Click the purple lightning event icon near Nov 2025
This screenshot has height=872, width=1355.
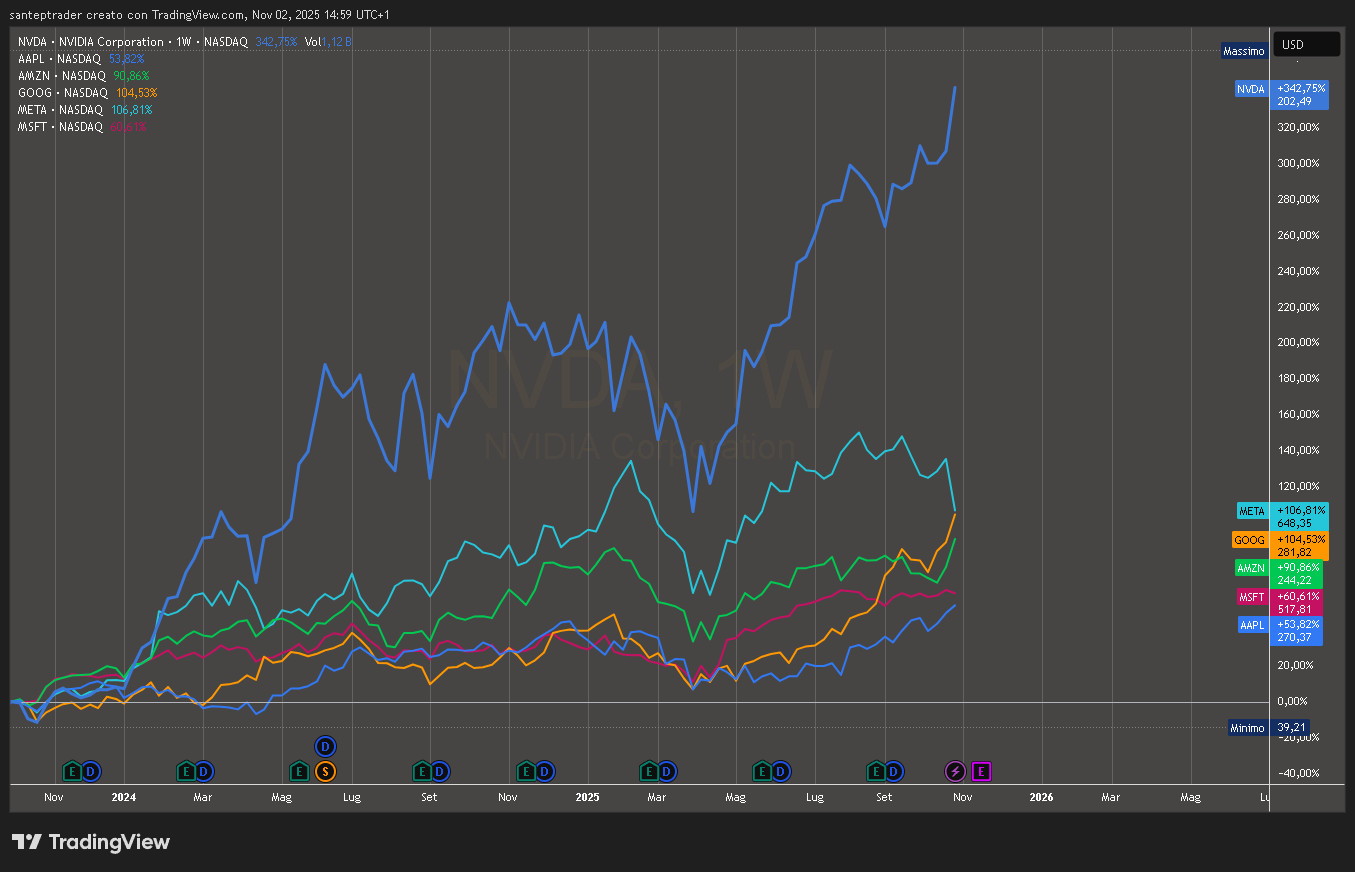pyautogui.click(x=954, y=771)
